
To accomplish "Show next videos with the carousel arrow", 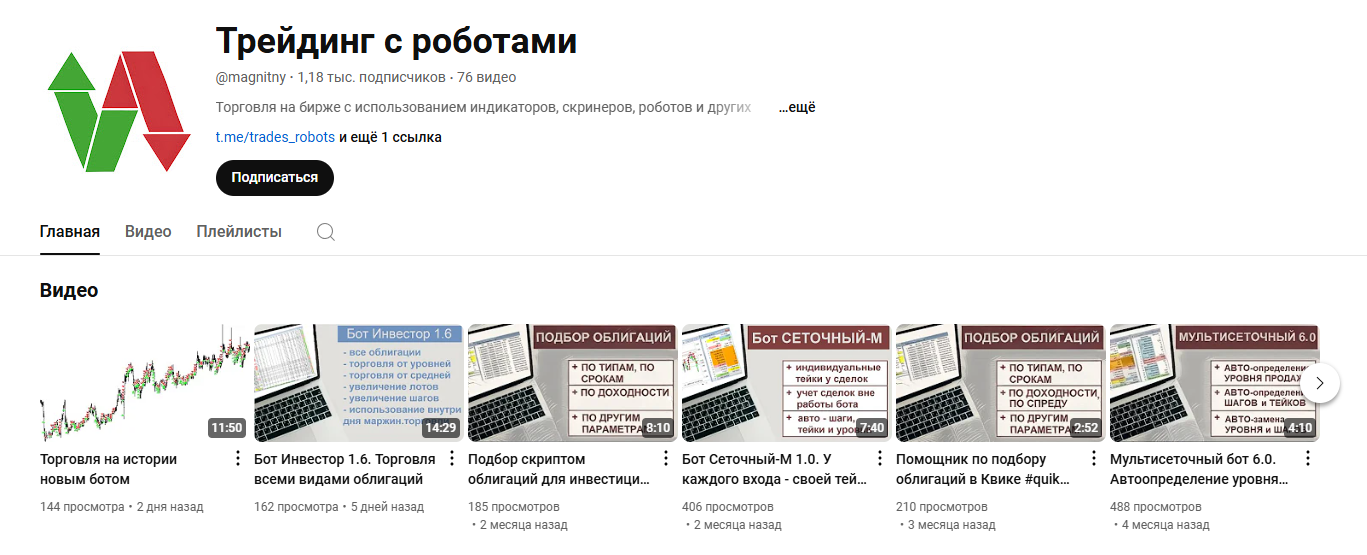I will (1320, 383).
